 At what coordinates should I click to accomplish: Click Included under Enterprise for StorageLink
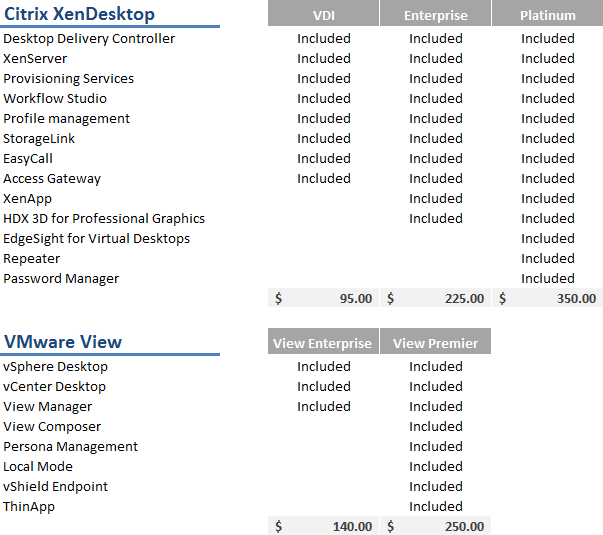click(436, 138)
